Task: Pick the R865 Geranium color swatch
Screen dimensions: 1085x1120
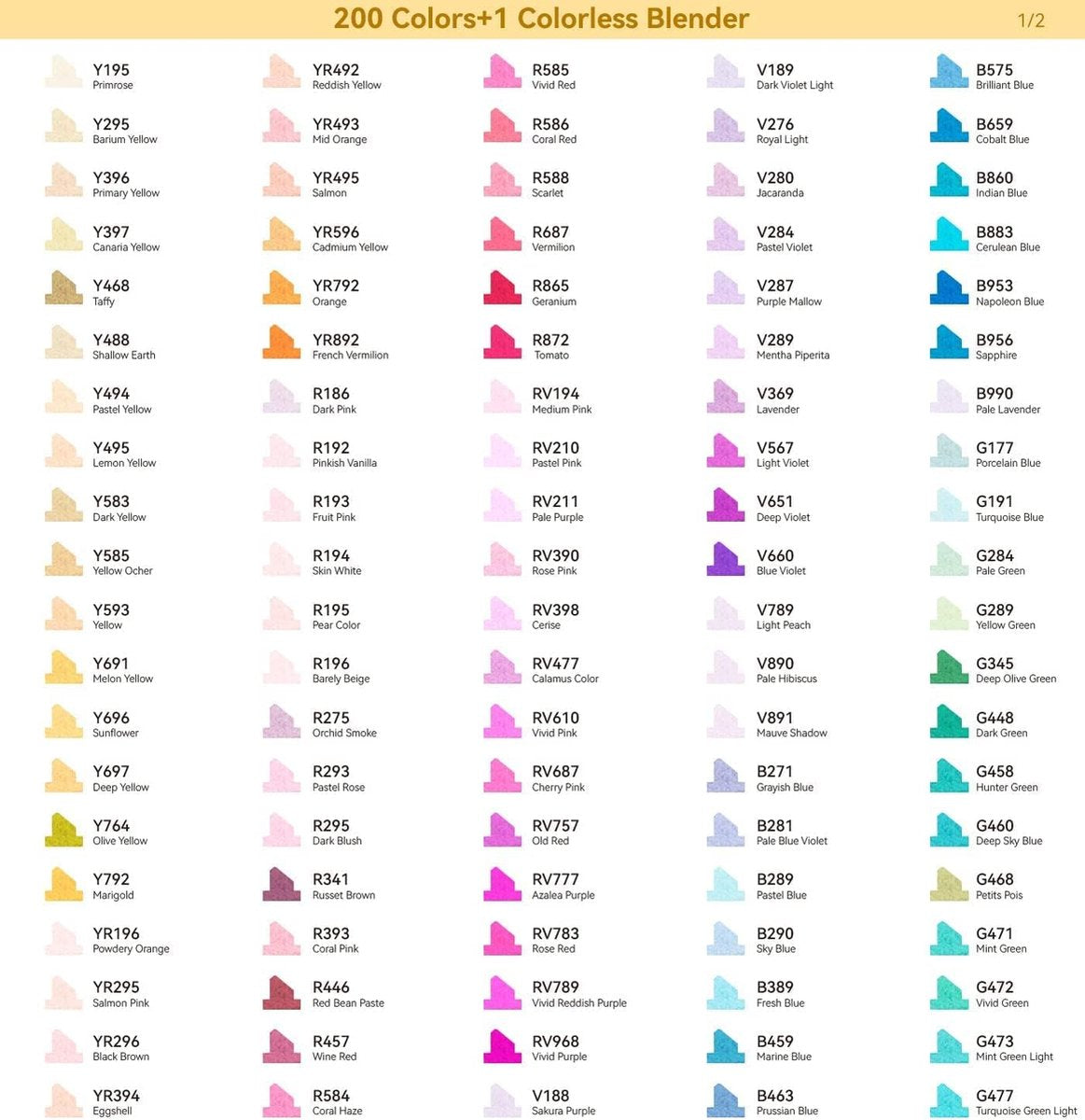Action: click(x=502, y=288)
